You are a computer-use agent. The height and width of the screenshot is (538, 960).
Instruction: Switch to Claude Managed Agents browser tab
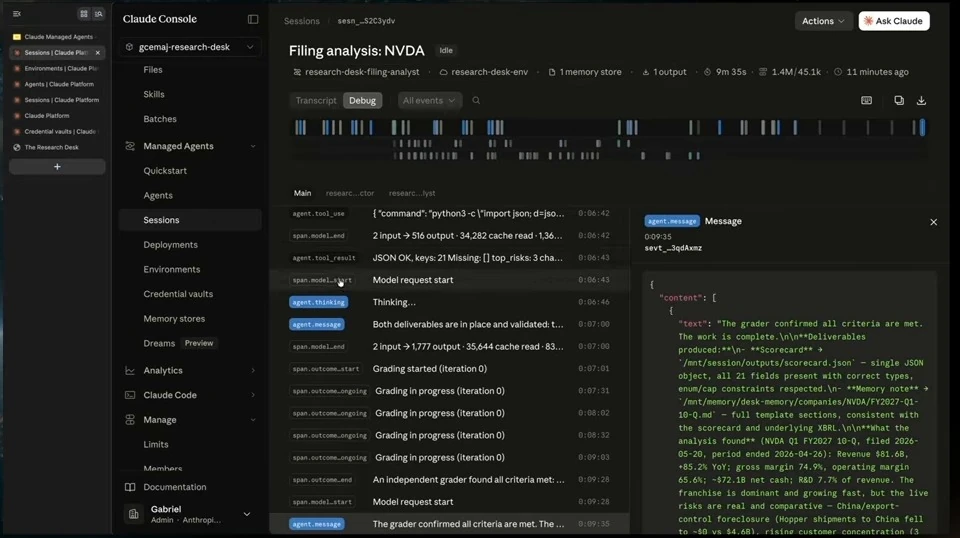(x=57, y=37)
